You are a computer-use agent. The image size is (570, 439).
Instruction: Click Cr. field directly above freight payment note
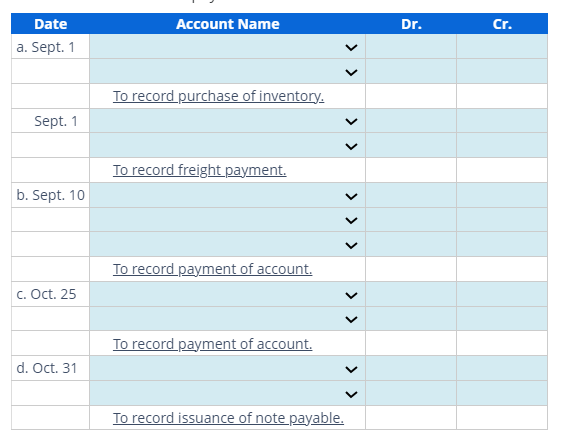click(x=502, y=146)
